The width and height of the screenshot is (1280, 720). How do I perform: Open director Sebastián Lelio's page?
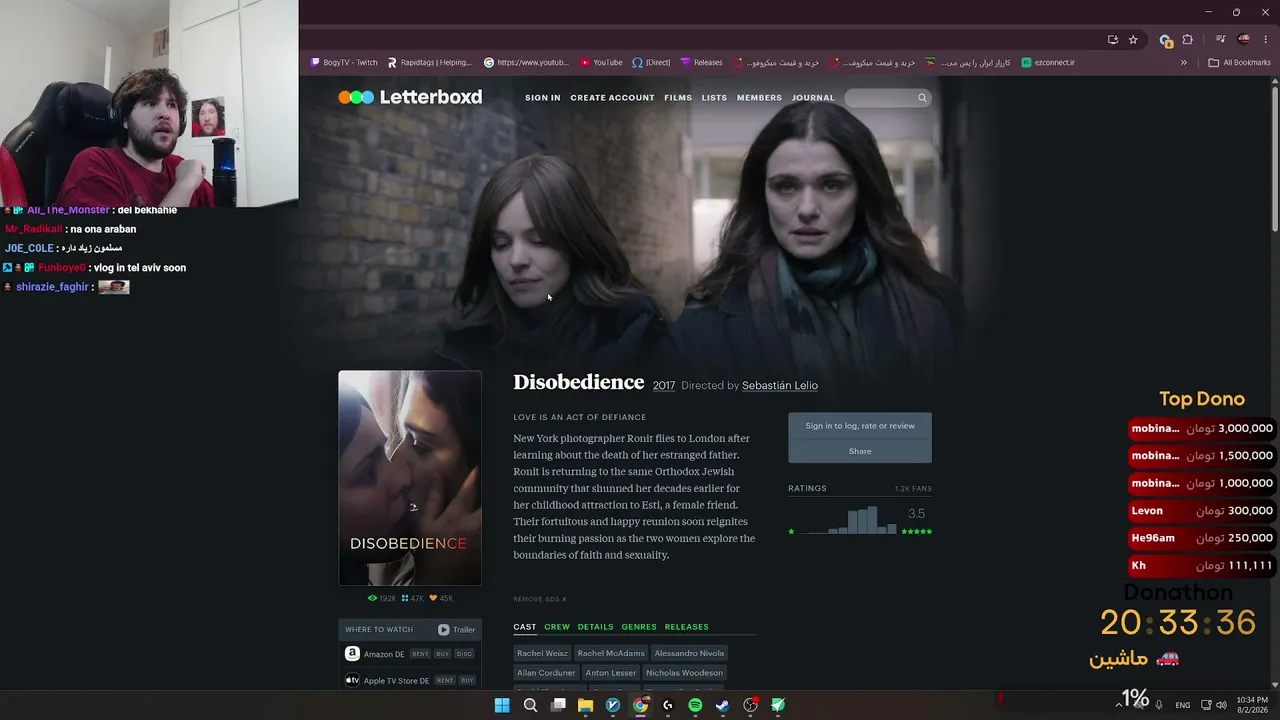[x=780, y=386]
